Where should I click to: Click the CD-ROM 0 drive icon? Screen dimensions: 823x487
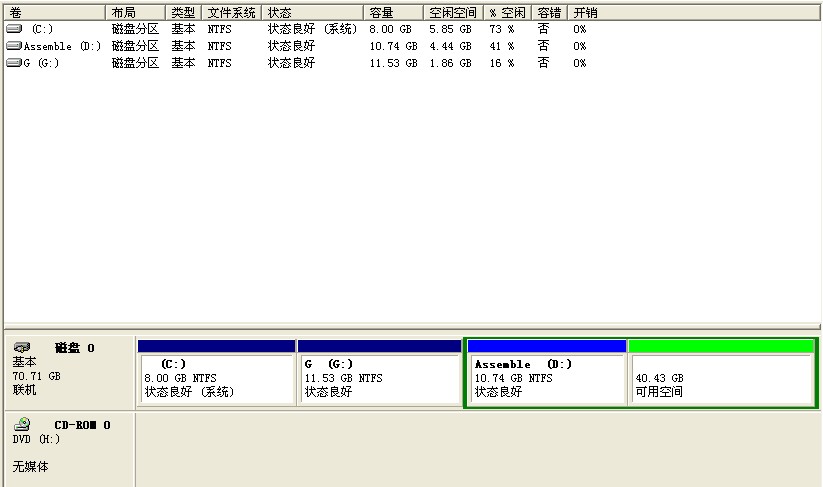[x=22, y=424]
